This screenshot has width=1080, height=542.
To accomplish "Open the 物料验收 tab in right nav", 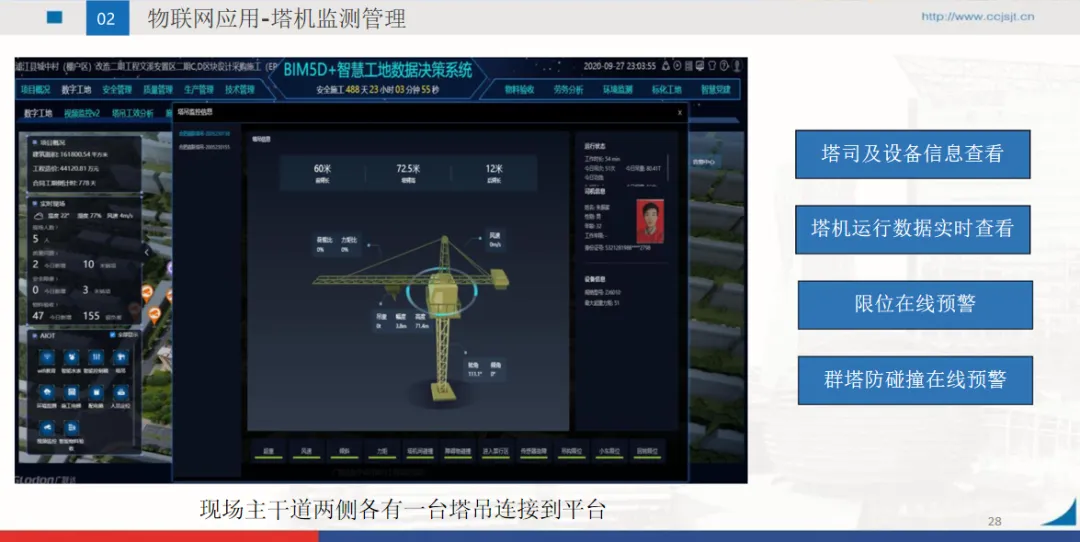I will pyautogui.click(x=519, y=90).
